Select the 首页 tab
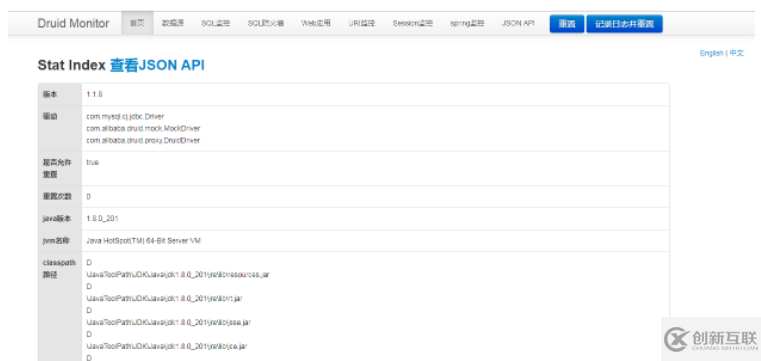Image resolution: width=761 pixels, height=361 pixels. [x=137, y=23]
